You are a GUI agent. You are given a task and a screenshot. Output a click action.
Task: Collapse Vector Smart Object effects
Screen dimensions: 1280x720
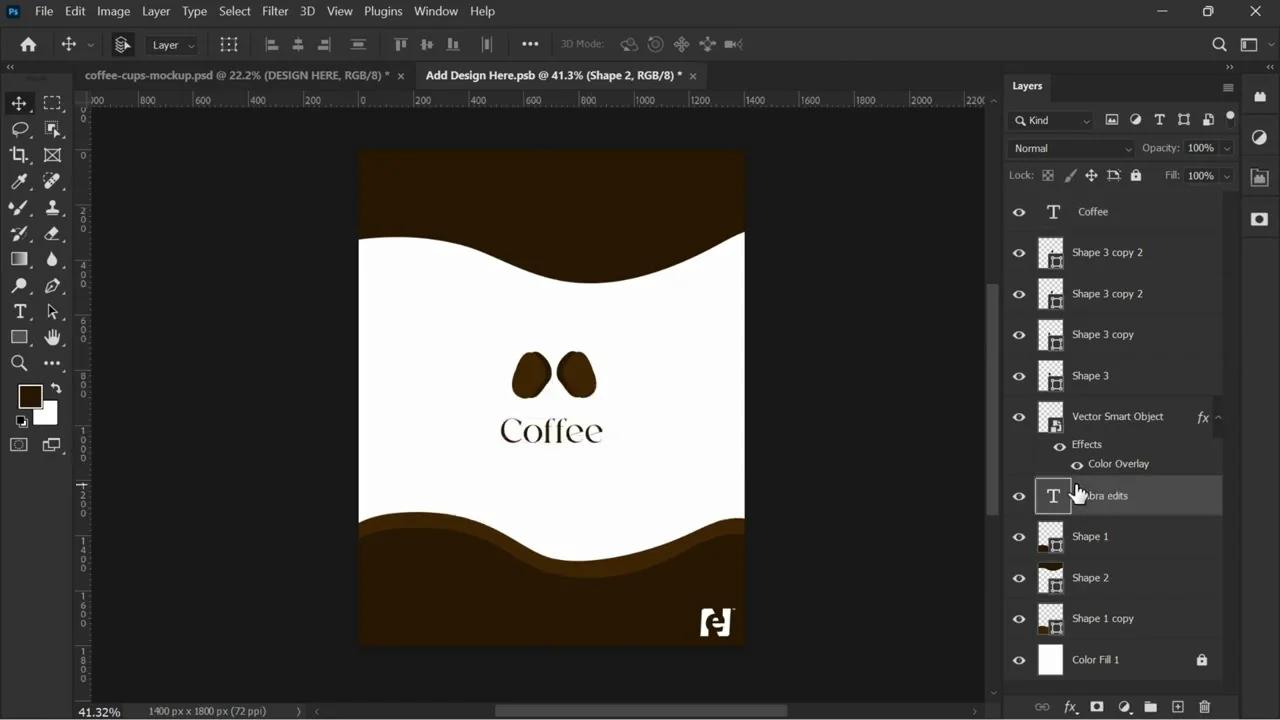pyautogui.click(x=1218, y=417)
